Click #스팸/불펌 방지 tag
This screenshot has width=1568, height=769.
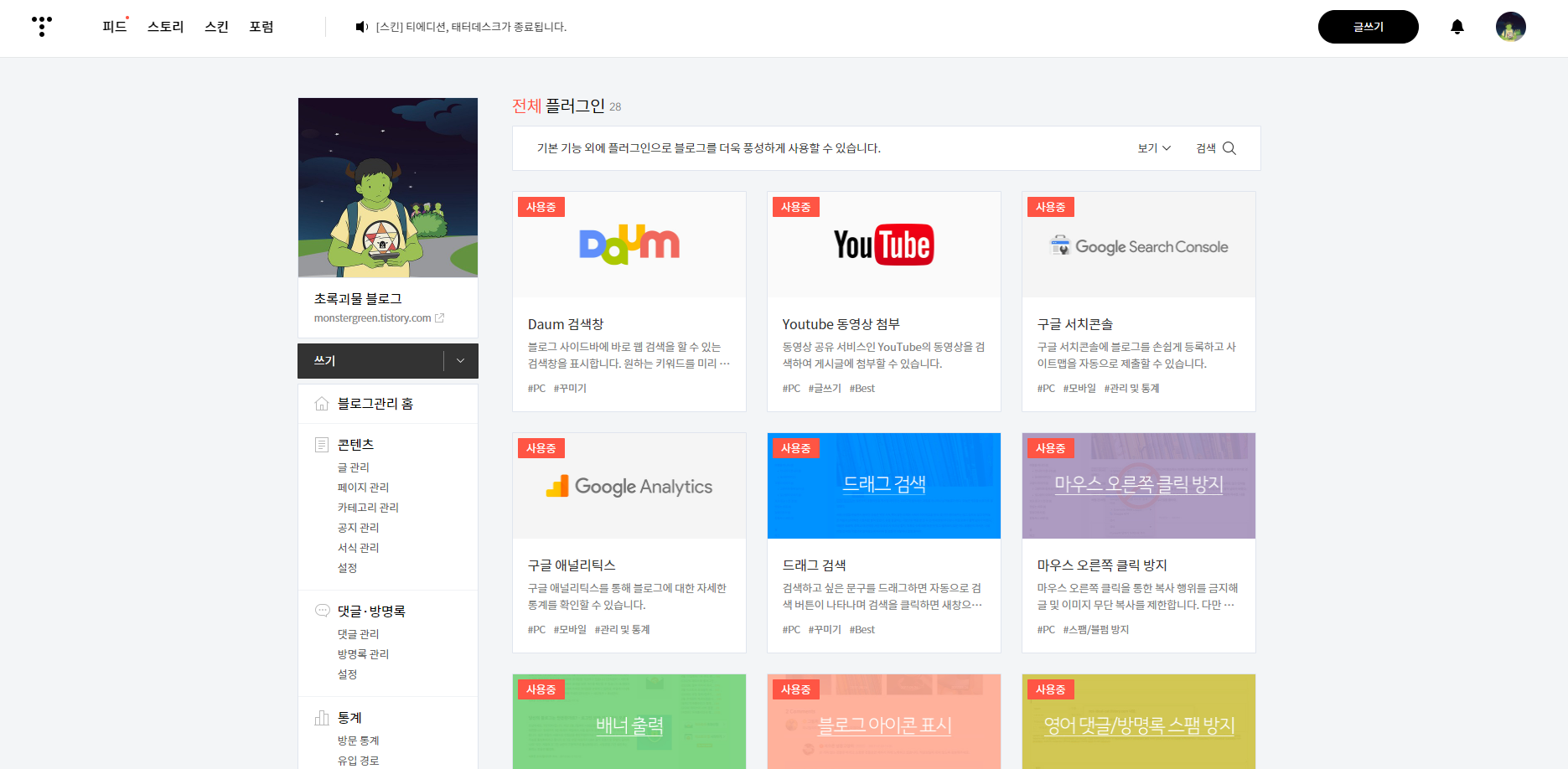click(x=1096, y=630)
